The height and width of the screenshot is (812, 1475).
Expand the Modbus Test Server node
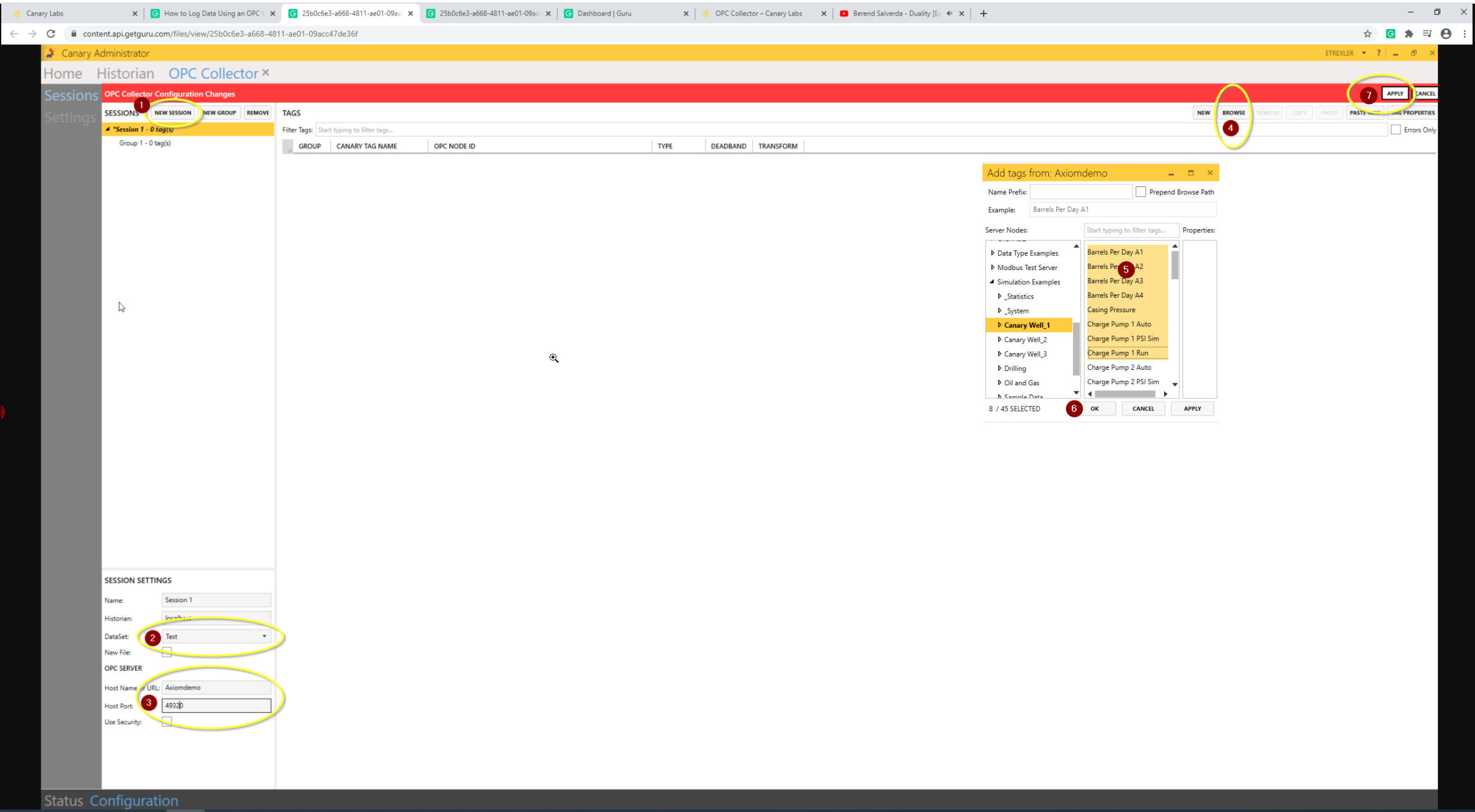tap(992, 267)
